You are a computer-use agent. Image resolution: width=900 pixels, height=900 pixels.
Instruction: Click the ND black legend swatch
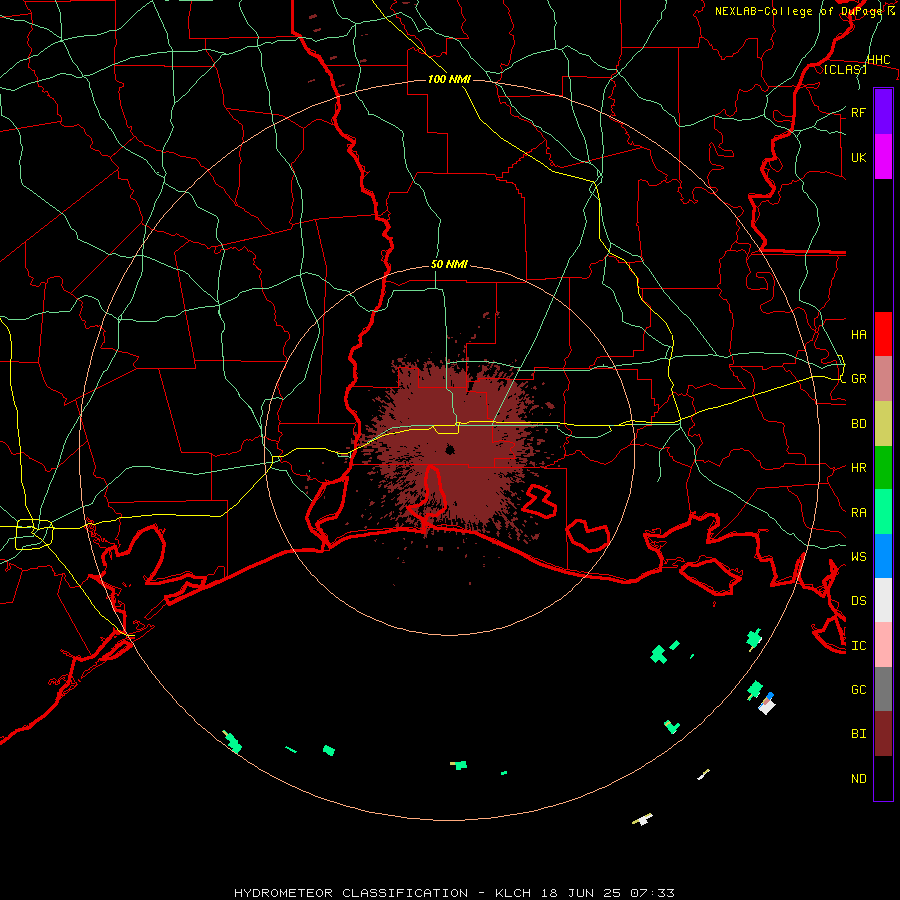(883, 778)
